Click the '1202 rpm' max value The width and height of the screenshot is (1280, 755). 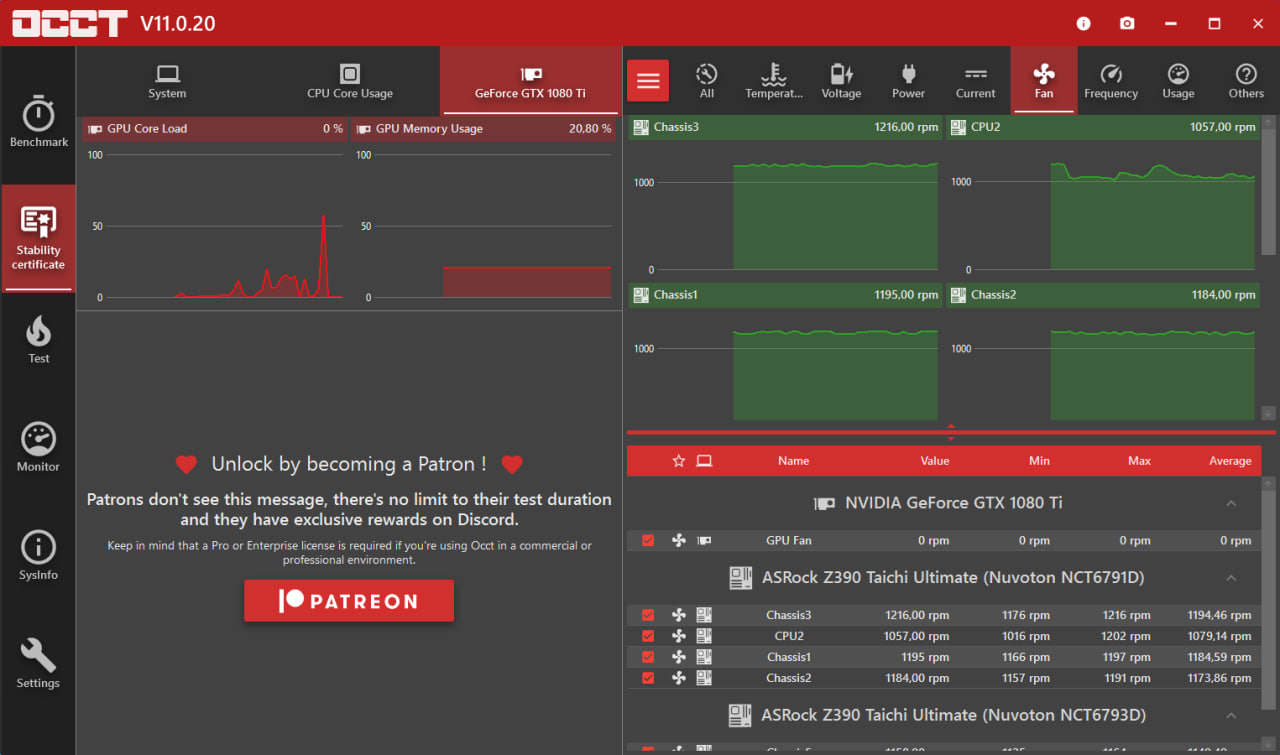(1126, 636)
